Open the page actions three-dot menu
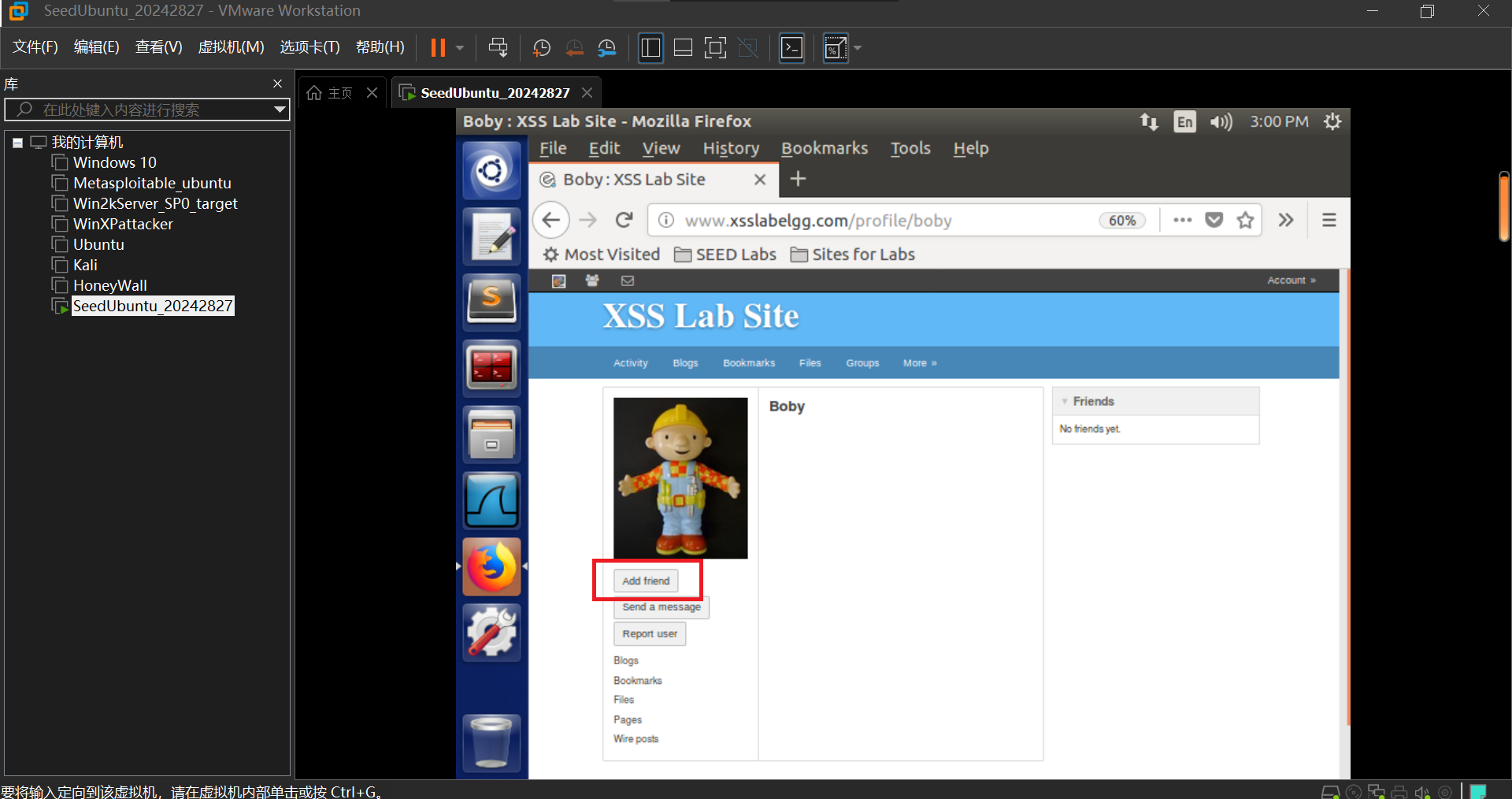This screenshot has width=1512, height=799. [x=1182, y=220]
